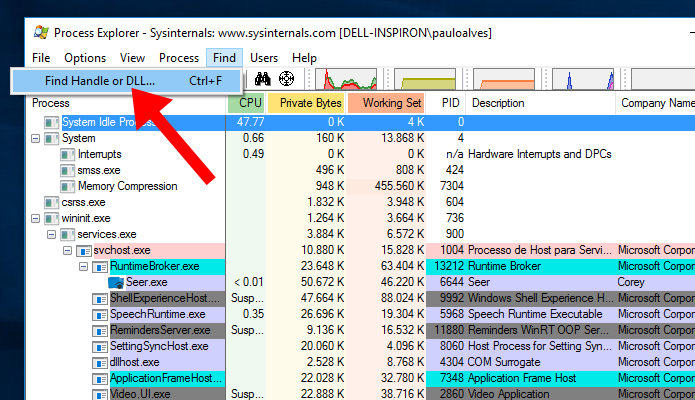Open the Process menu
This screenshot has height=400, width=695.
[x=179, y=58]
